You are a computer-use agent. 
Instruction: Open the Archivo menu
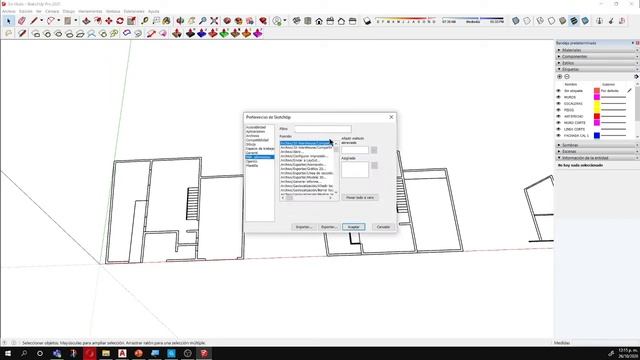click(9, 11)
